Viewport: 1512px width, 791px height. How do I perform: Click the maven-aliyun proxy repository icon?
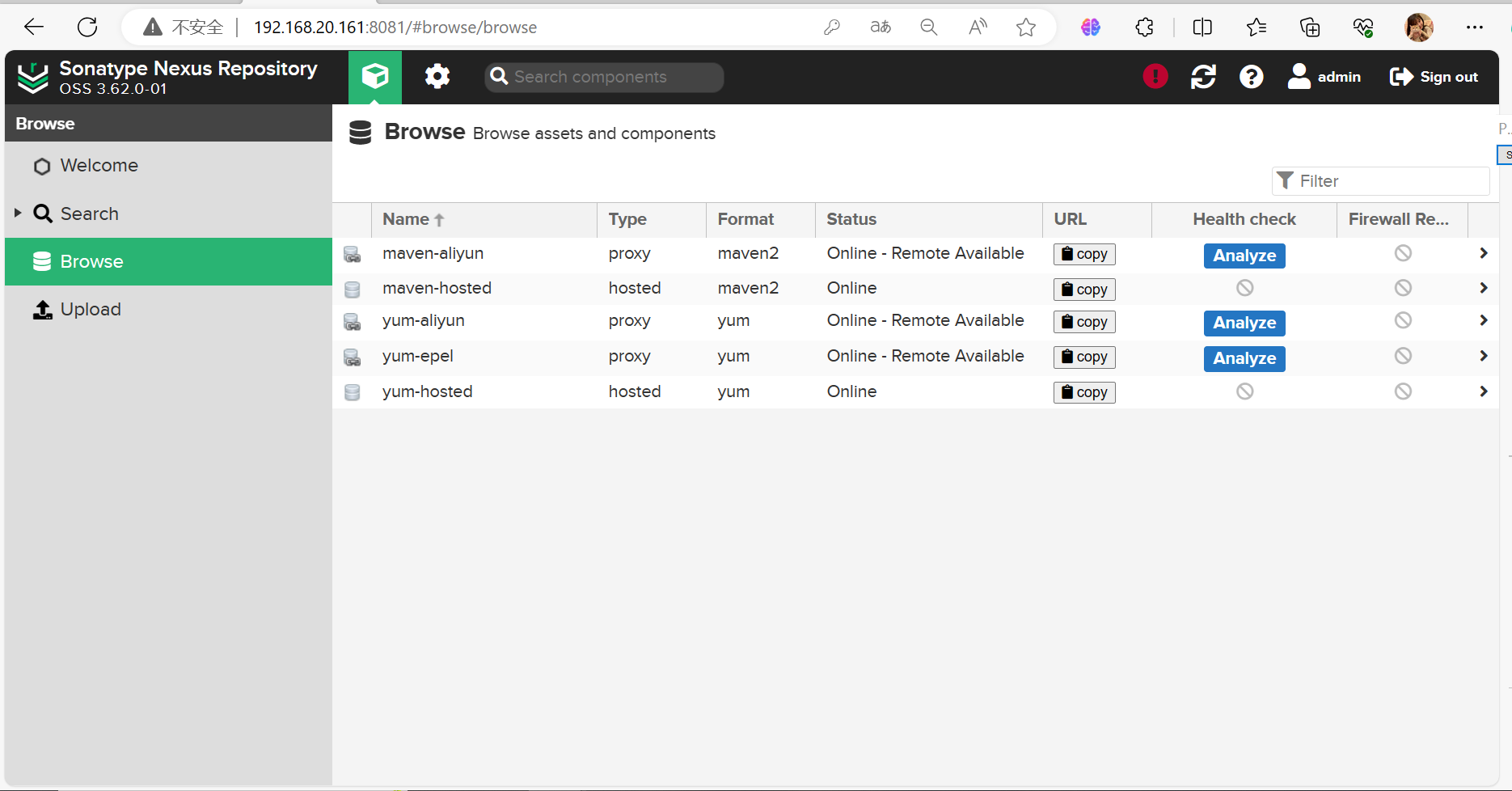(352, 254)
